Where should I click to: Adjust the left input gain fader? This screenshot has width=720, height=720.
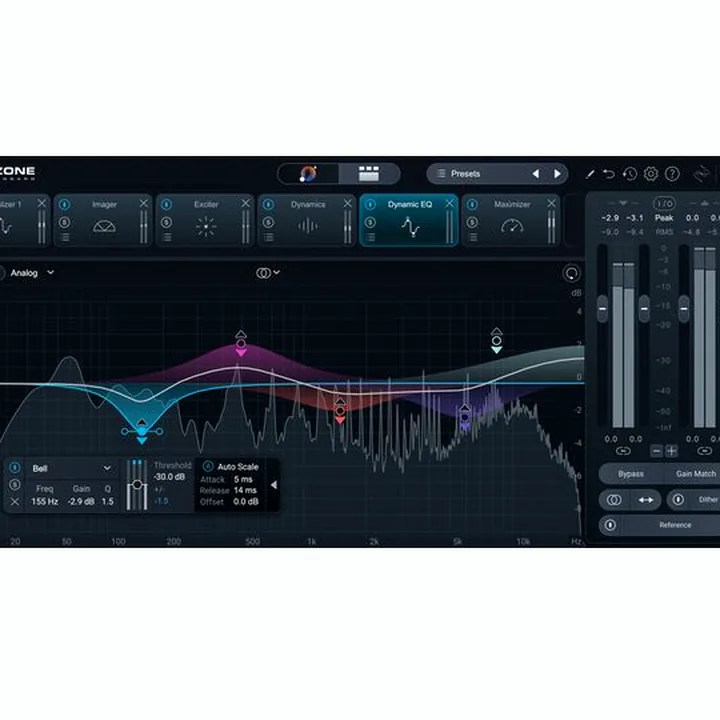tap(602, 309)
